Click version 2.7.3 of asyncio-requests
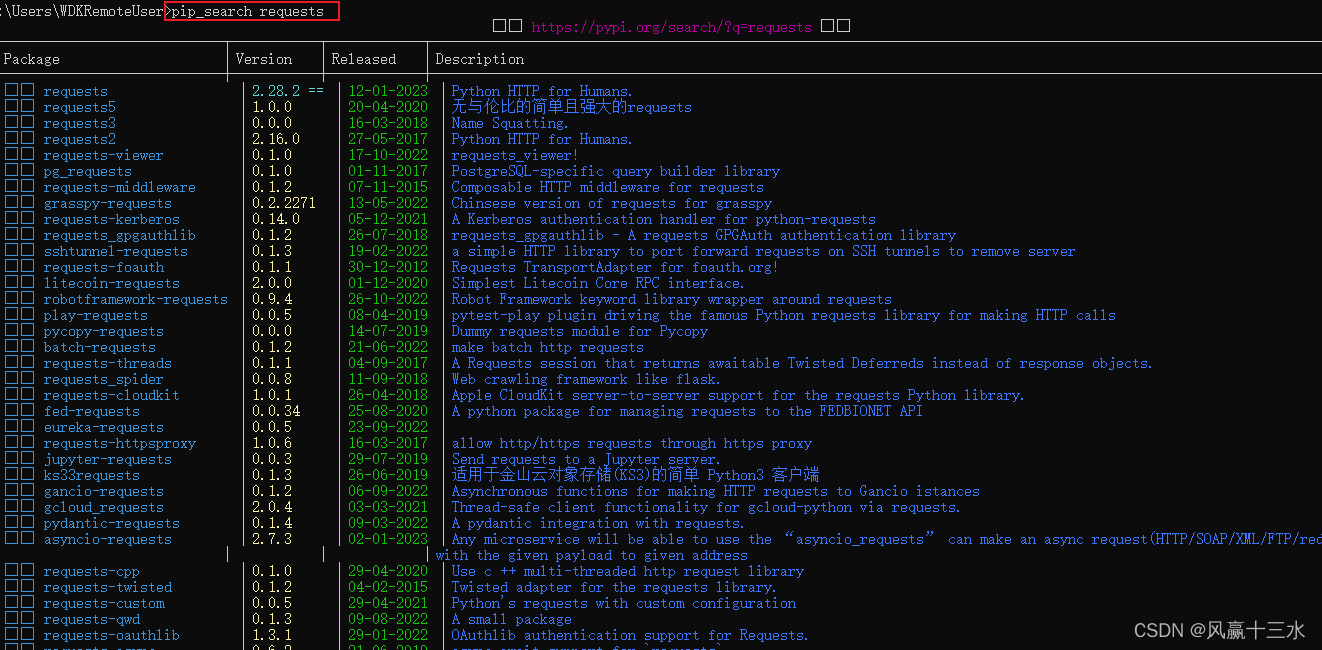The height and width of the screenshot is (650, 1322). pos(272,539)
